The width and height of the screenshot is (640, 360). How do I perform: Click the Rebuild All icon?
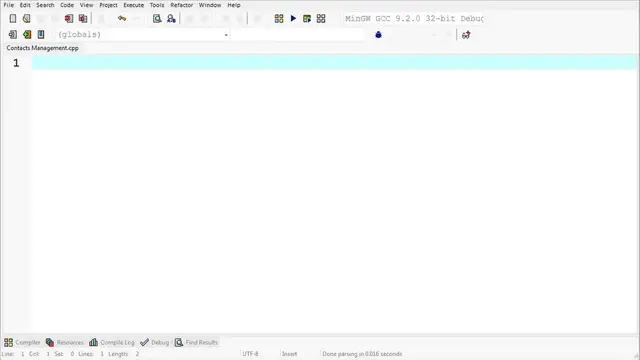321,18
